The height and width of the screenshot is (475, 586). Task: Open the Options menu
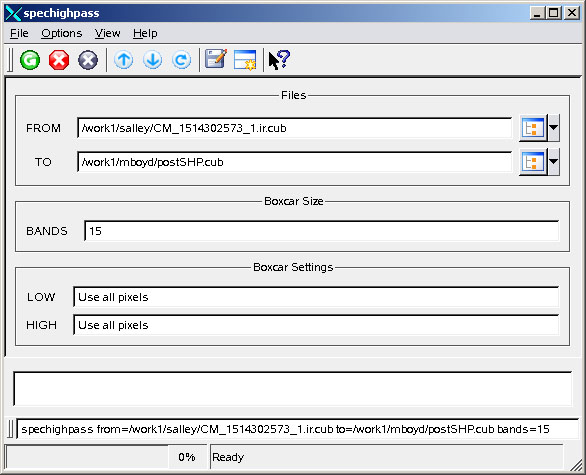(62, 34)
